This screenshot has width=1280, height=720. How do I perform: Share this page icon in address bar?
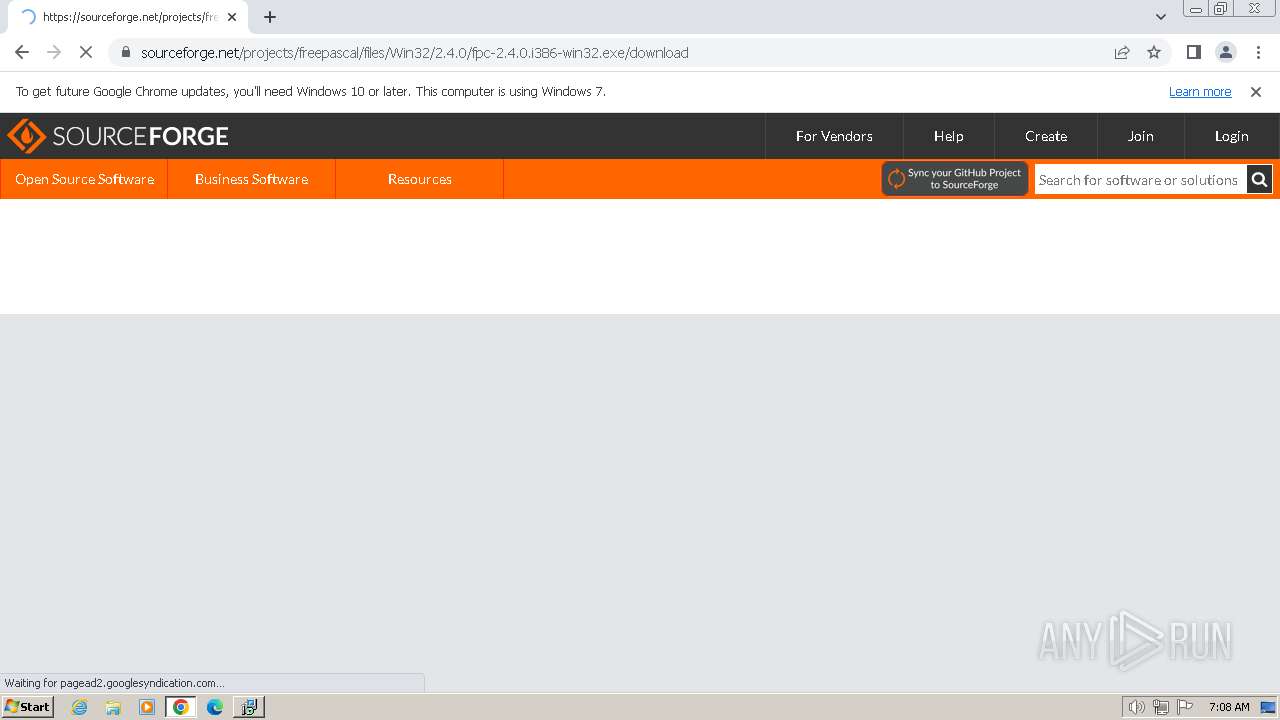click(x=1122, y=52)
